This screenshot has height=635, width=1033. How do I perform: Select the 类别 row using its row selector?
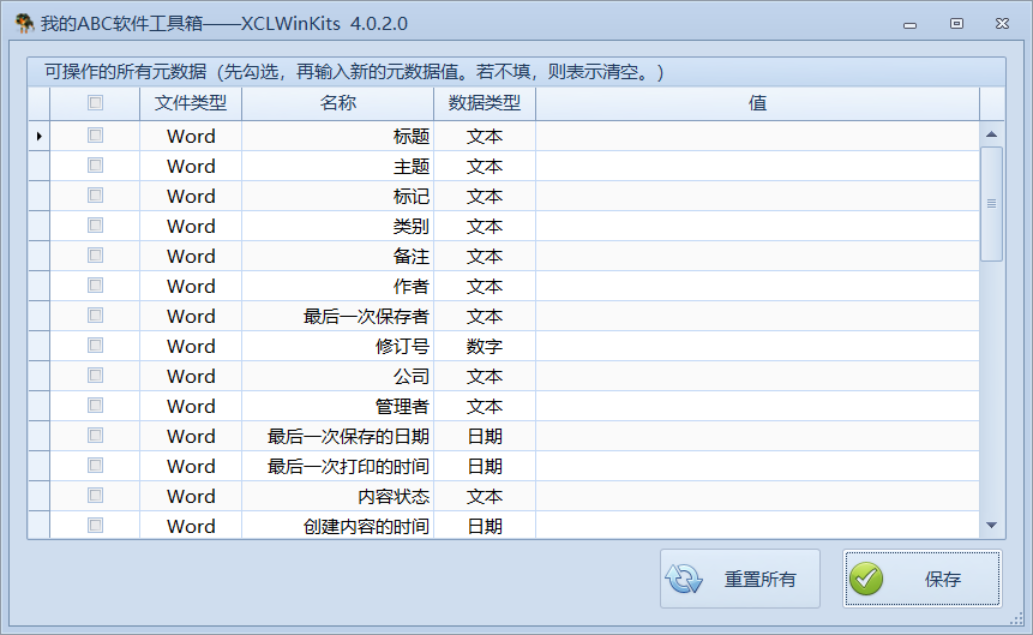tap(38, 226)
